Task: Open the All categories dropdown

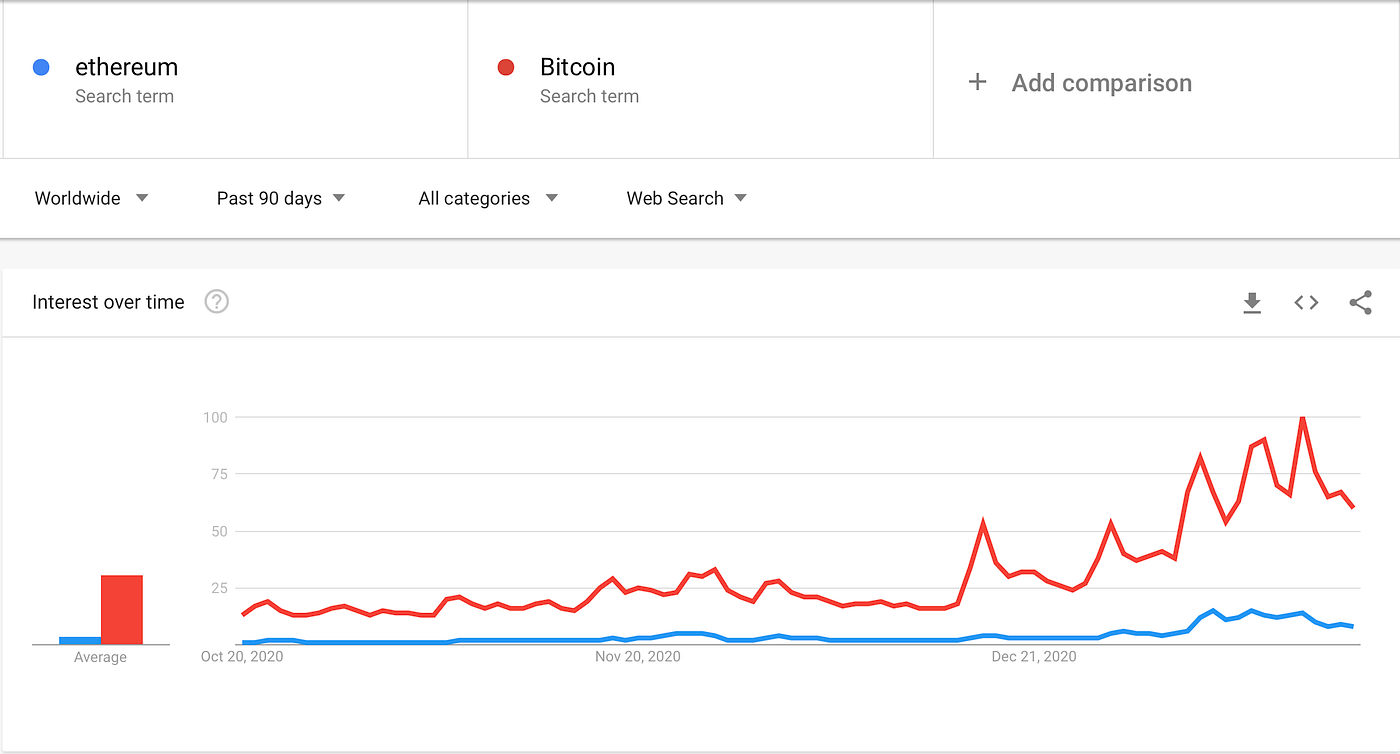Action: click(x=486, y=198)
